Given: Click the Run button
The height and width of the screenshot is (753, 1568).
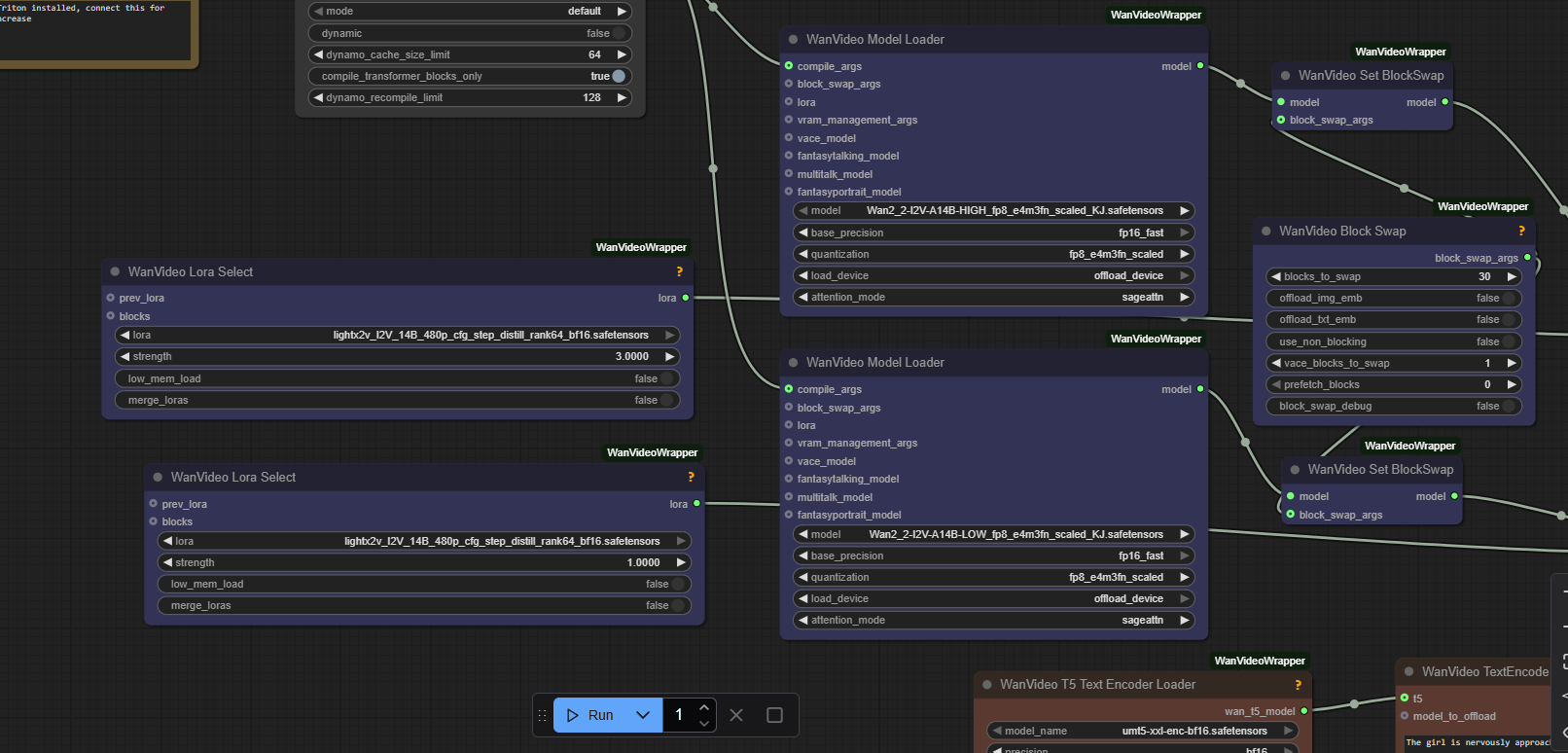Looking at the screenshot, I should (x=591, y=715).
